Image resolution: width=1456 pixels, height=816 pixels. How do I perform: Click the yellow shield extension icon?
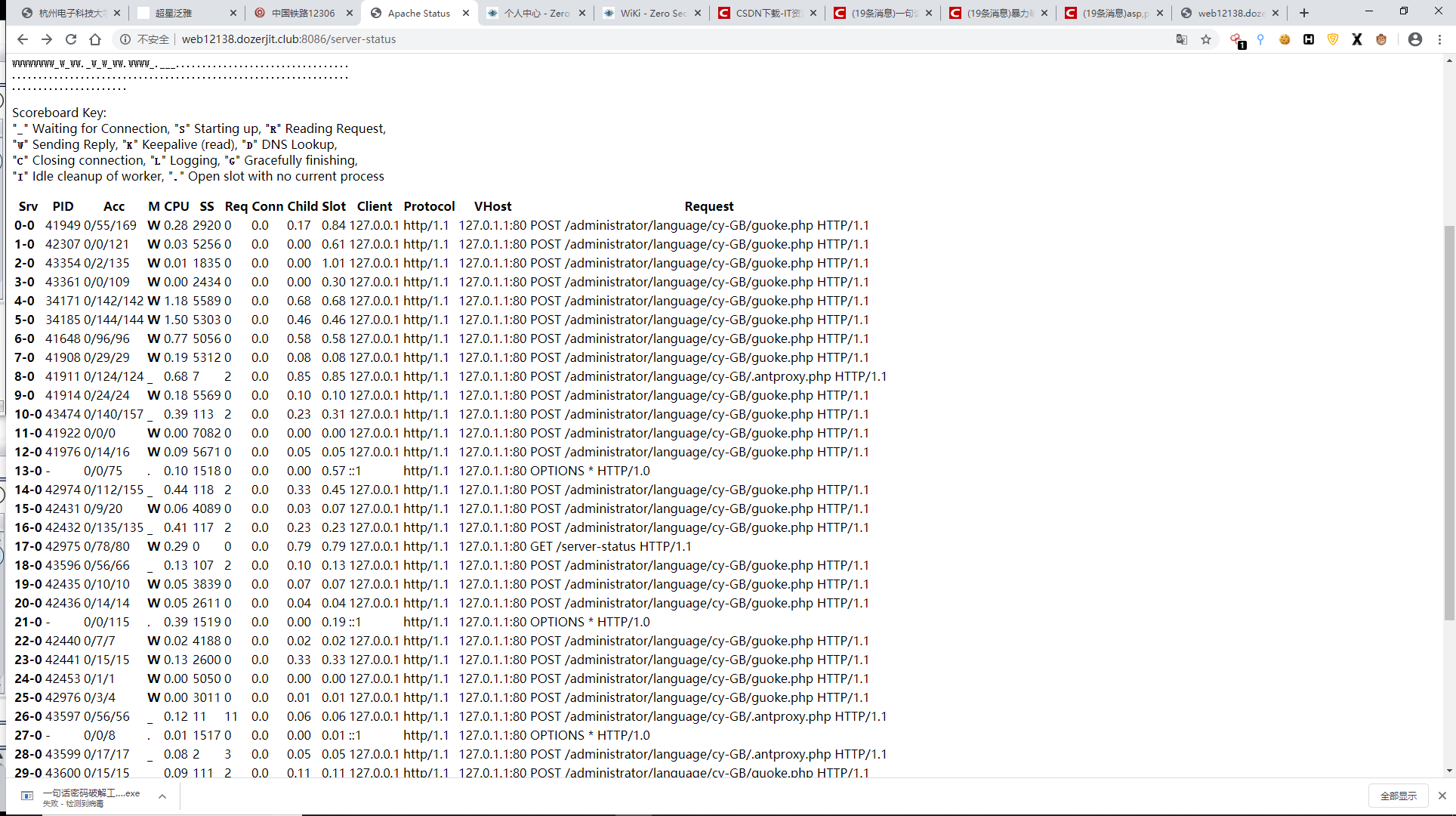coord(1333,39)
